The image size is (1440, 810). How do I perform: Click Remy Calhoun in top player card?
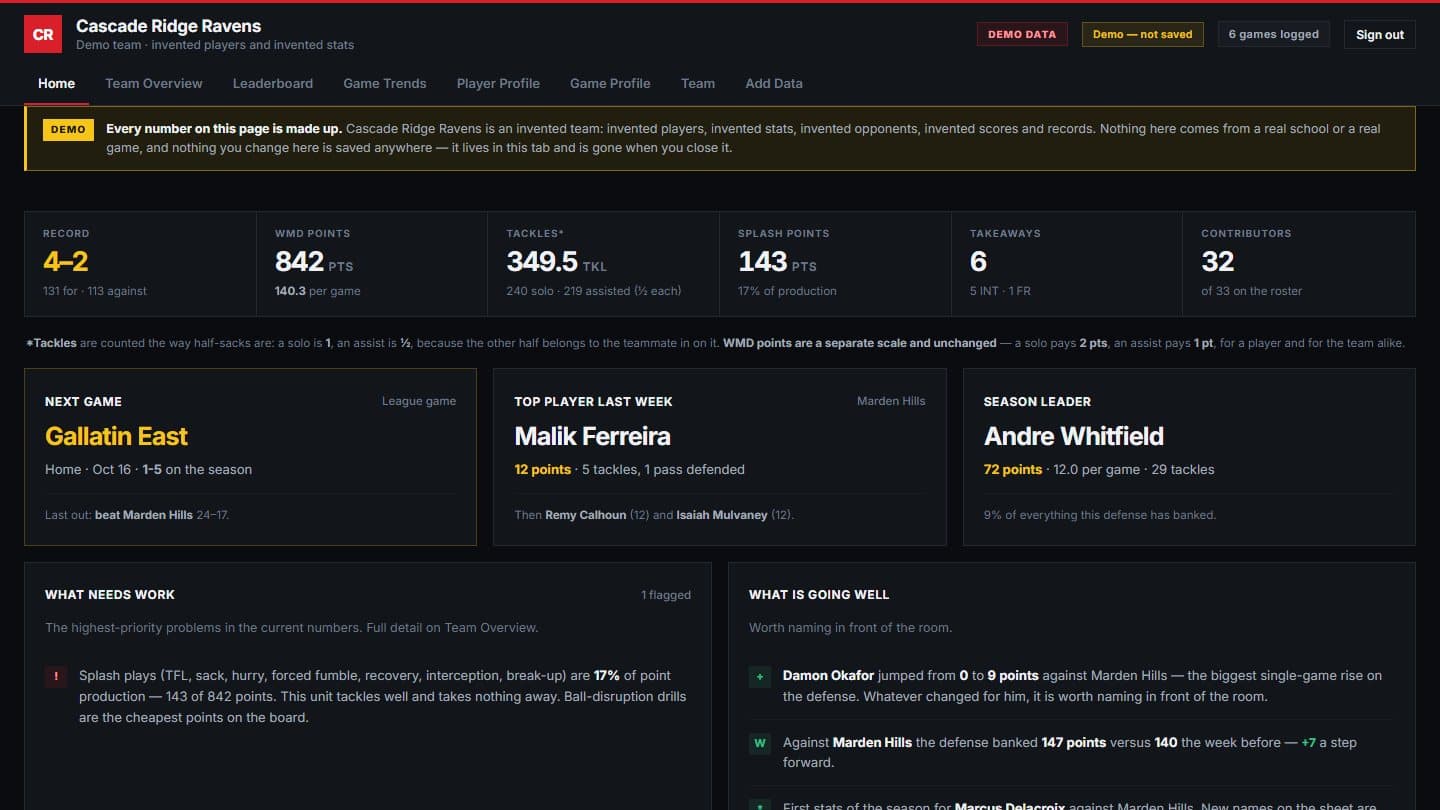585,515
